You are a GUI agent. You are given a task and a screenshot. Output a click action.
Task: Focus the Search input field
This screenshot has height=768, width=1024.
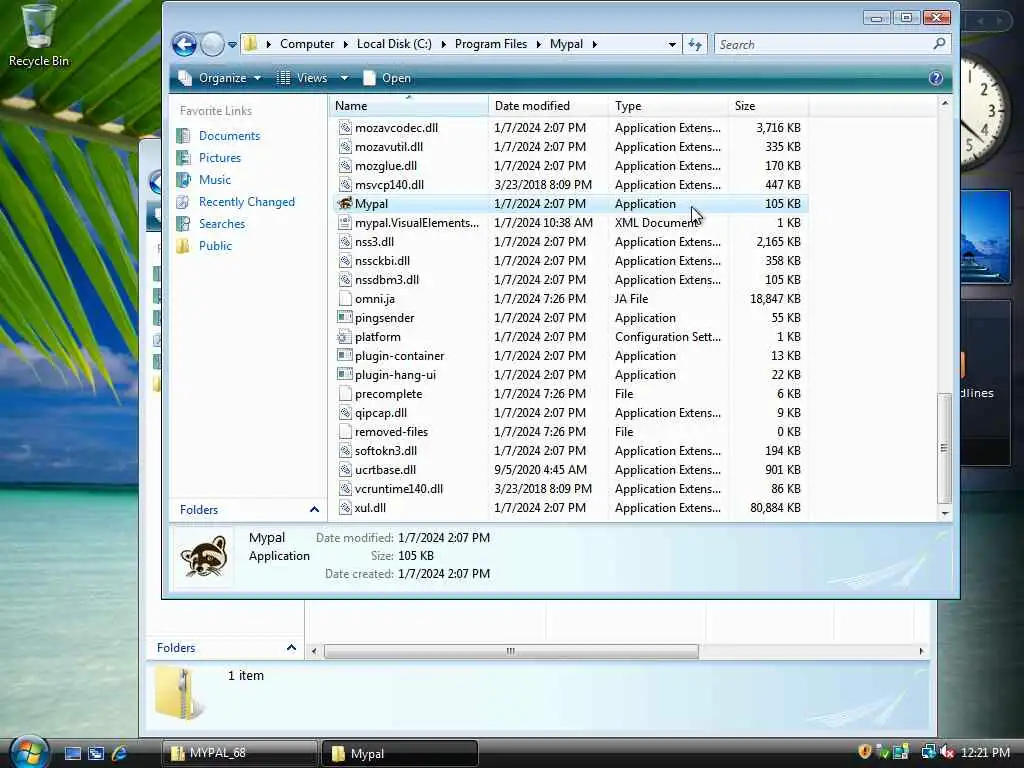[x=823, y=44]
